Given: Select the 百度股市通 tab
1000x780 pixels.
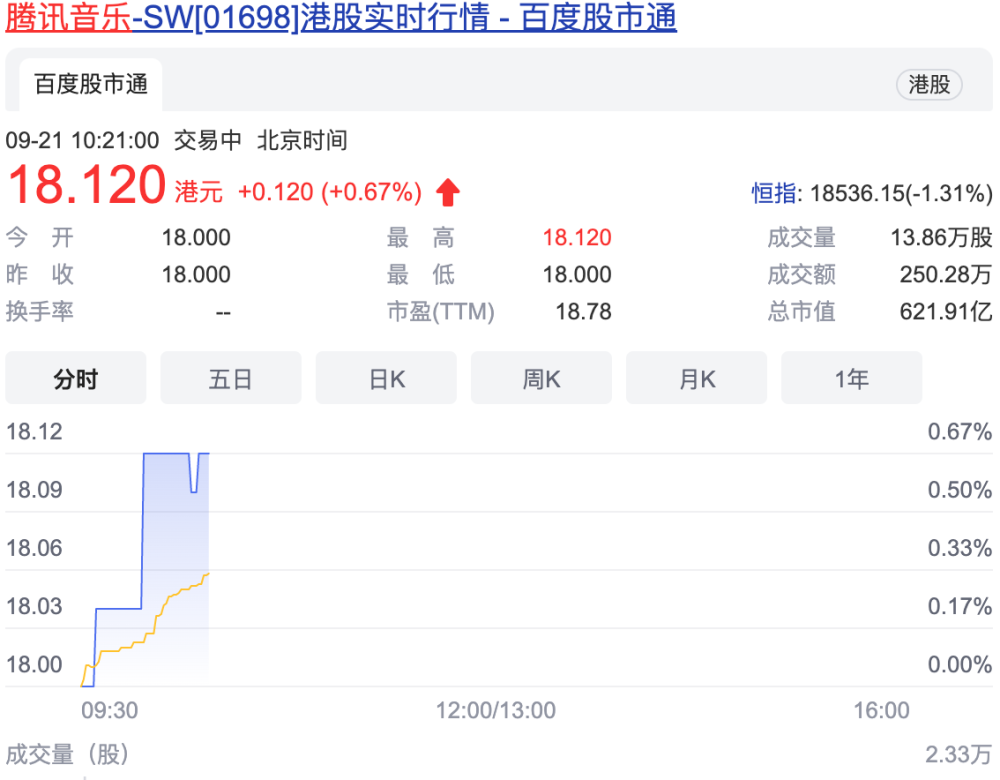Looking at the screenshot, I should point(91,84).
